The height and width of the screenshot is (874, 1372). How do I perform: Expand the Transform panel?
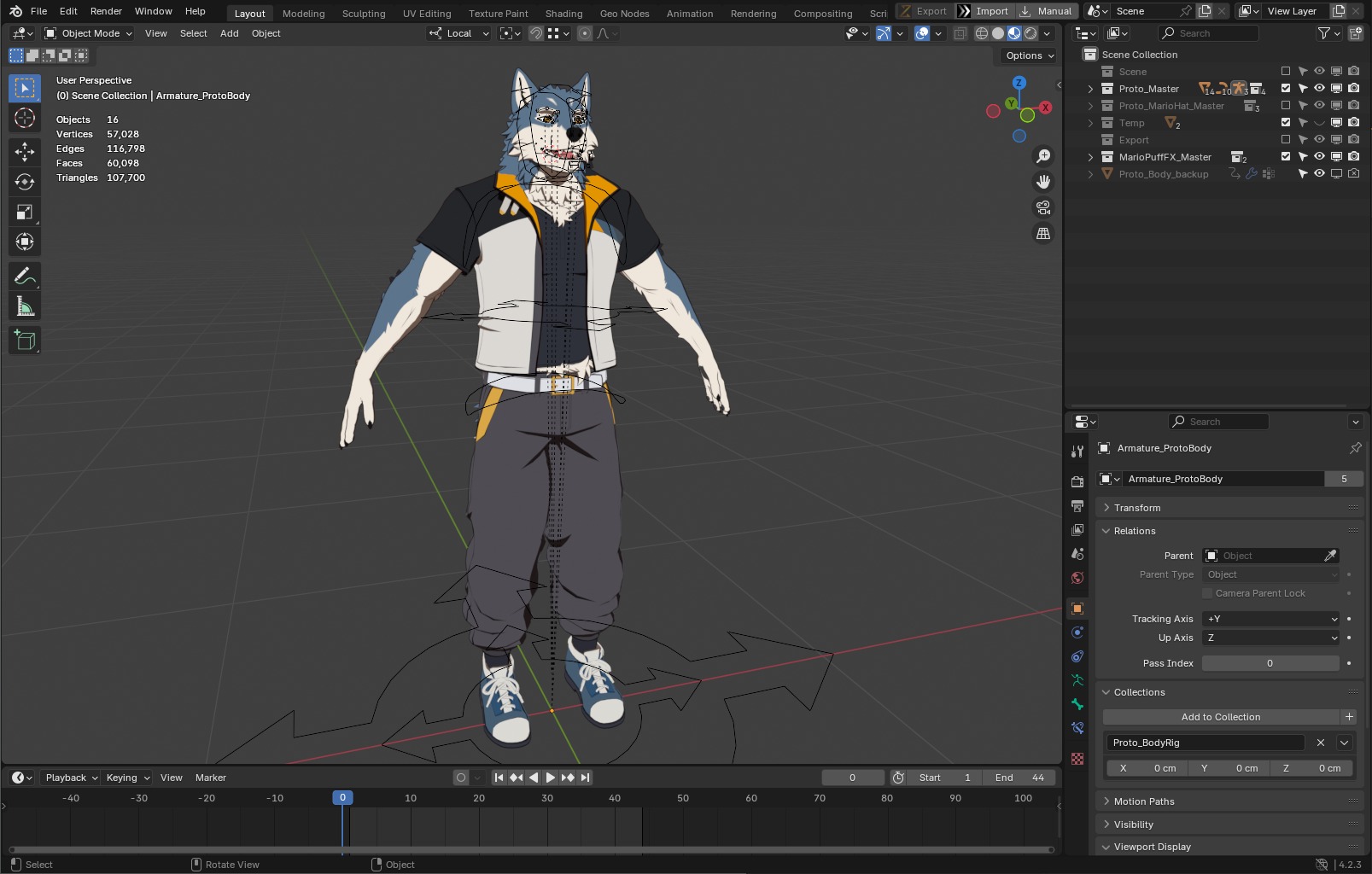pyautogui.click(x=1137, y=508)
